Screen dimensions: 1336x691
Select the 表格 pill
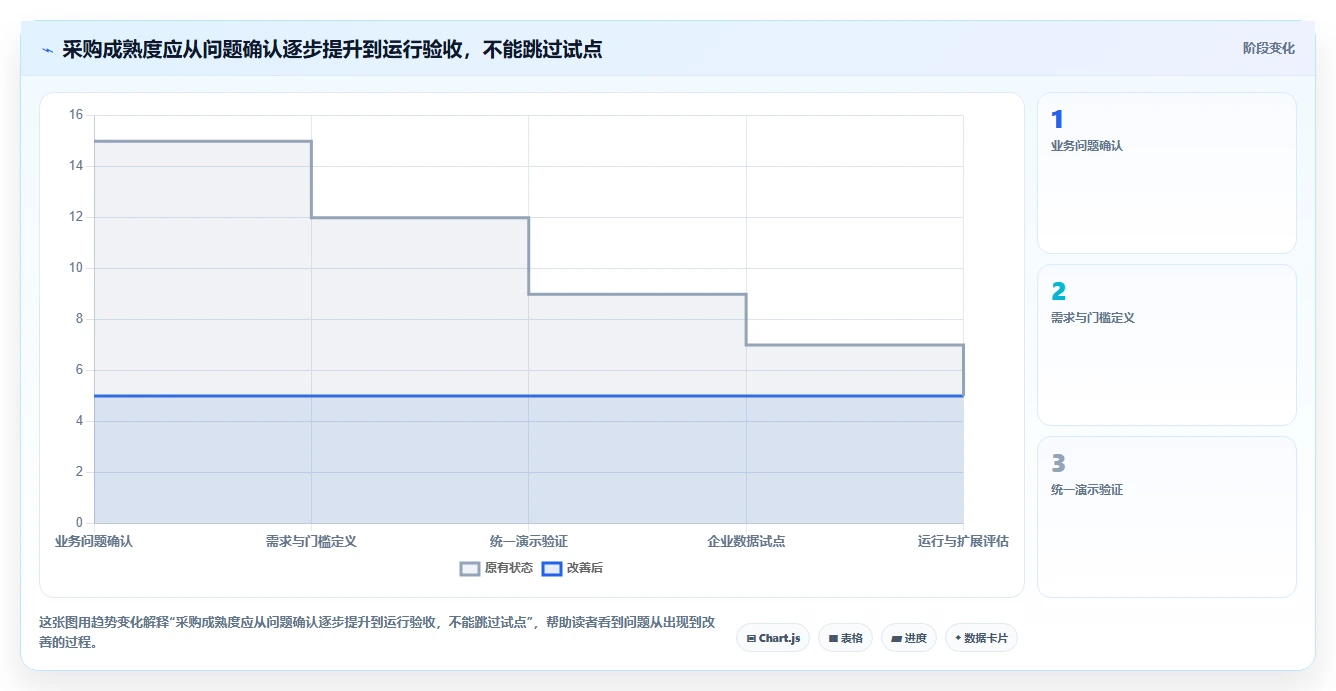click(845, 638)
